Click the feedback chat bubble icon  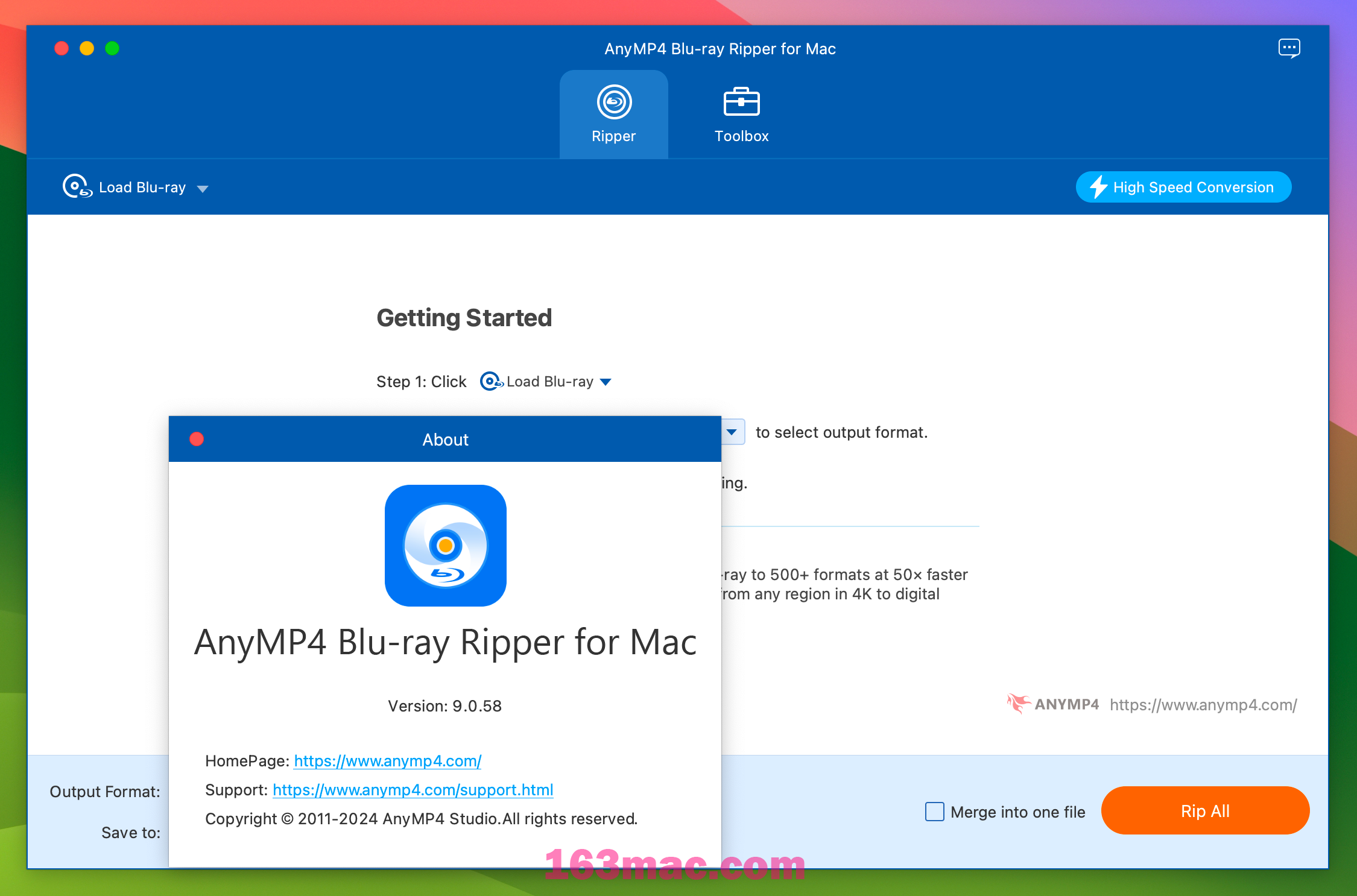[x=1289, y=48]
